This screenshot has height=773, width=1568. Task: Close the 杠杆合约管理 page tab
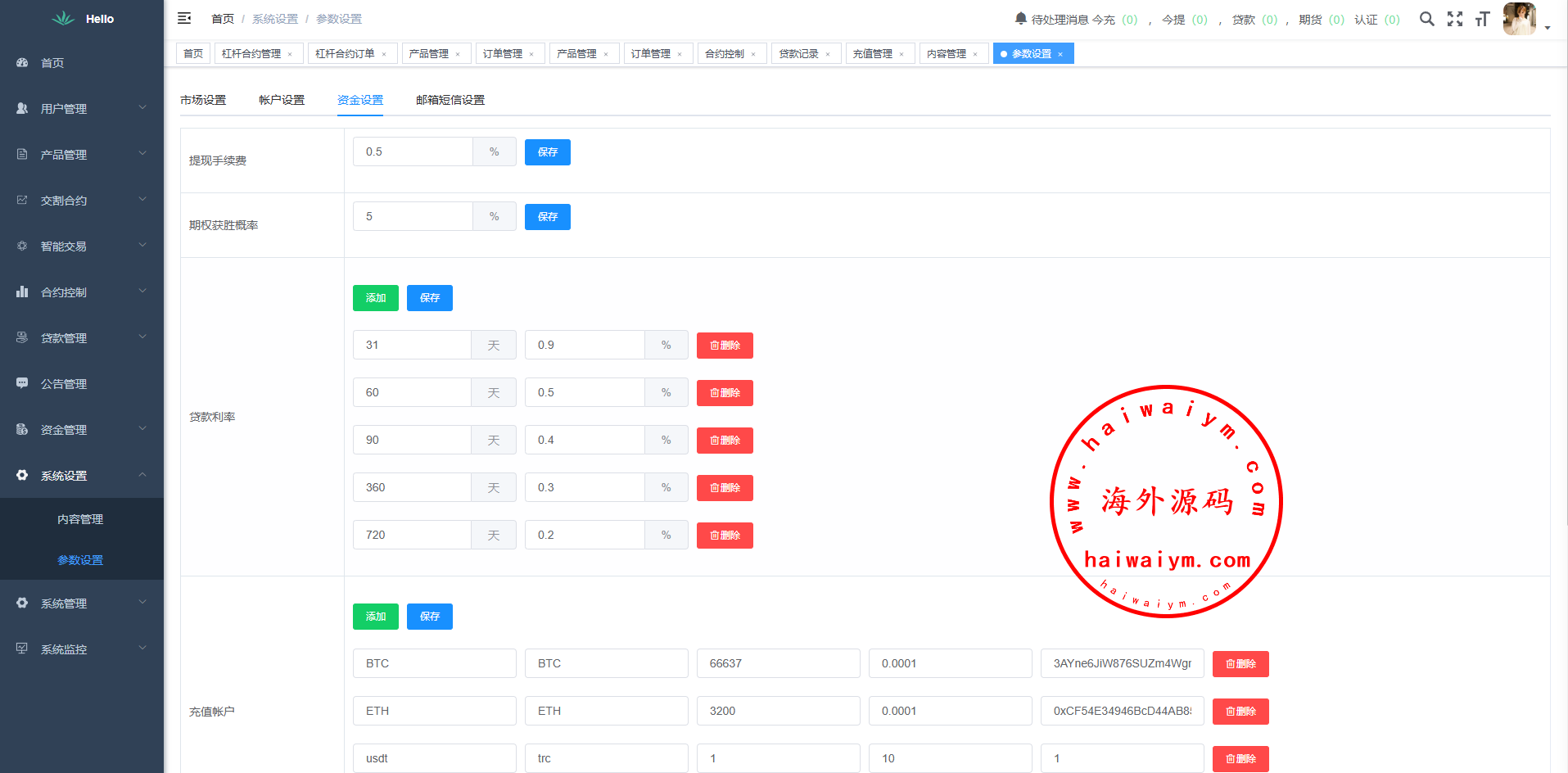pos(290,54)
